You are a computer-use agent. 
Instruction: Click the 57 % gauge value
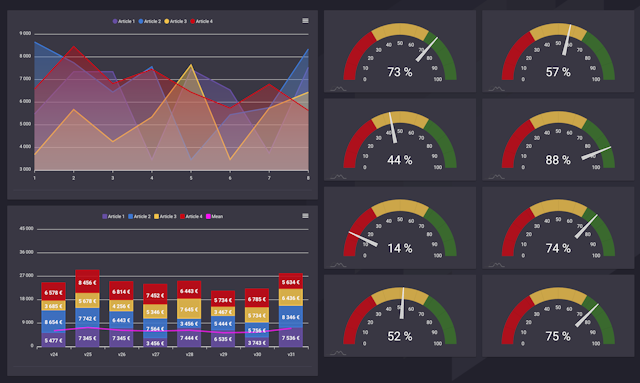coord(558,72)
